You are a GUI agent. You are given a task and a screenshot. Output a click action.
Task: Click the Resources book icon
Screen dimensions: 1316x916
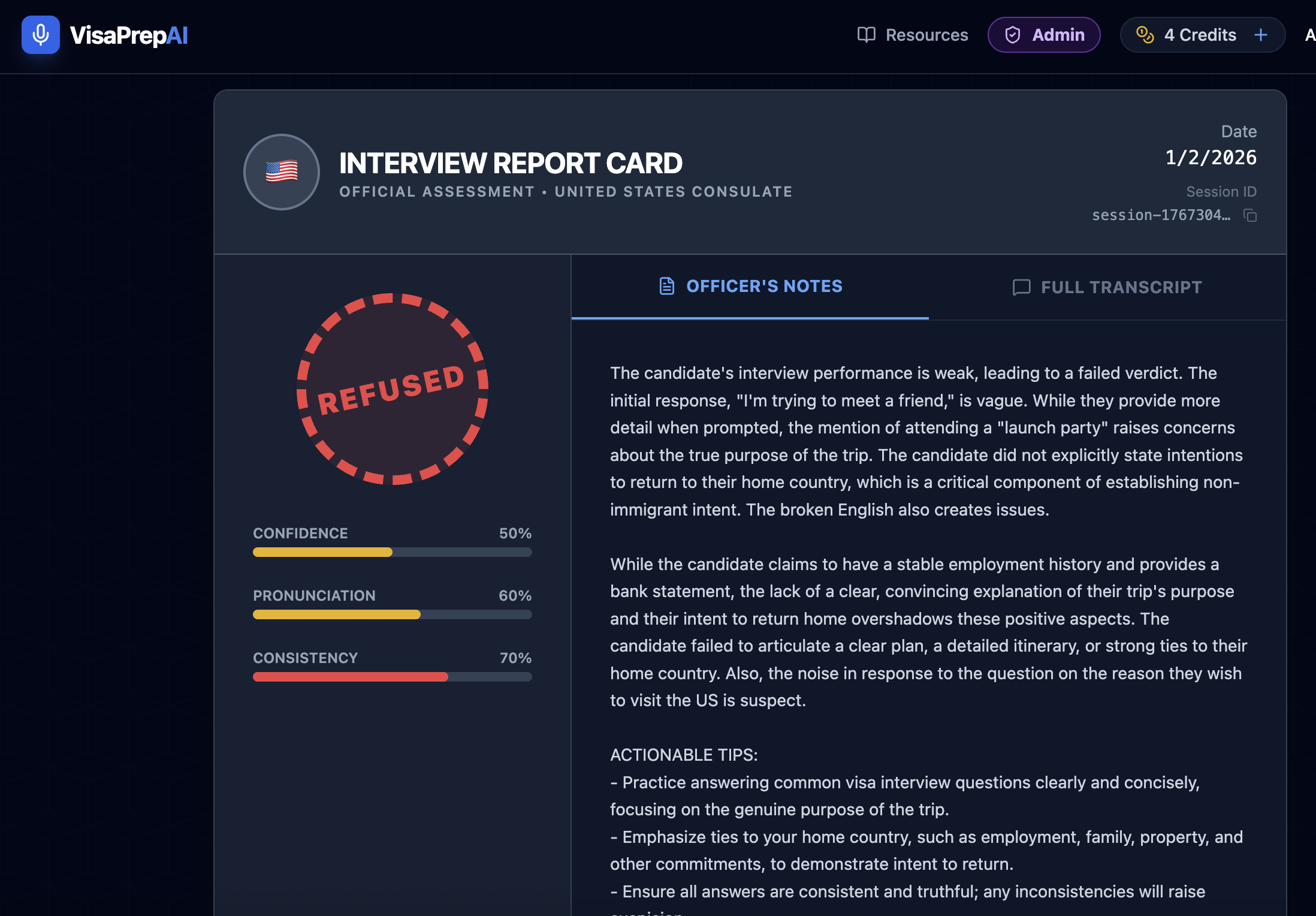point(866,35)
